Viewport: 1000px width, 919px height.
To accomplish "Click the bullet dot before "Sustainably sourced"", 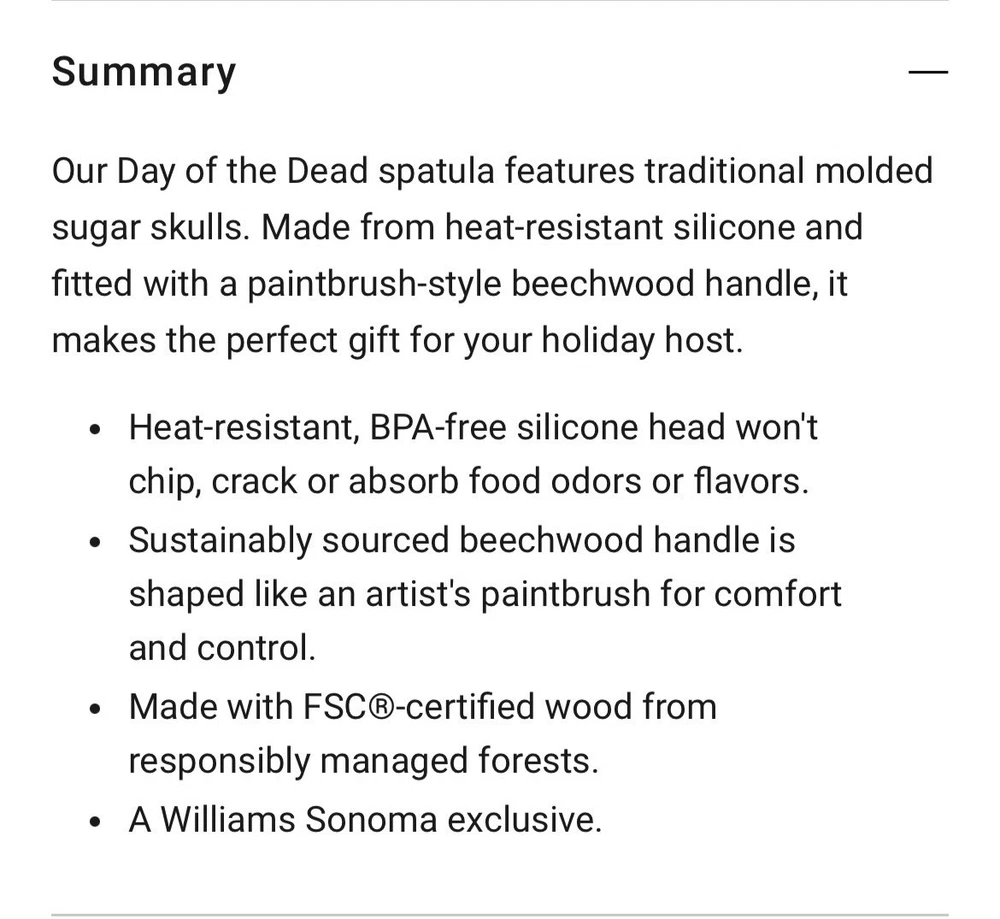I will pyautogui.click(x=95, y=541).
